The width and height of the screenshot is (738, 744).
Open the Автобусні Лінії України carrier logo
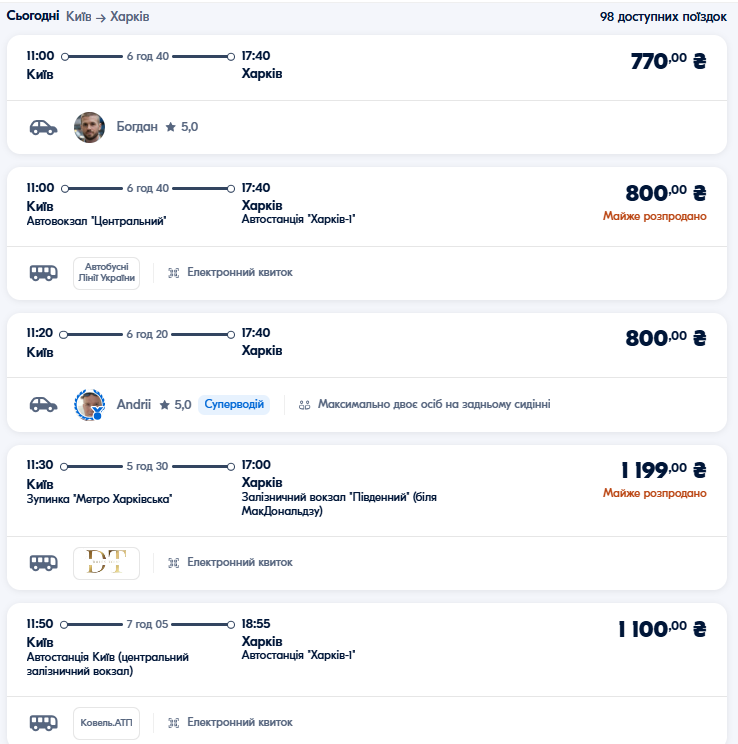tap(106, 273)
